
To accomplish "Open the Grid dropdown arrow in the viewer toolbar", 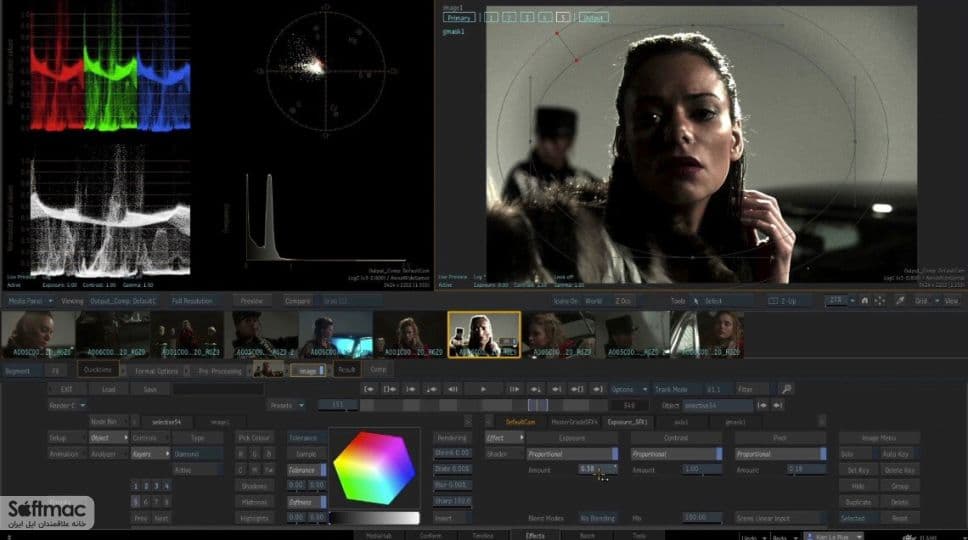I will (937, 301).
